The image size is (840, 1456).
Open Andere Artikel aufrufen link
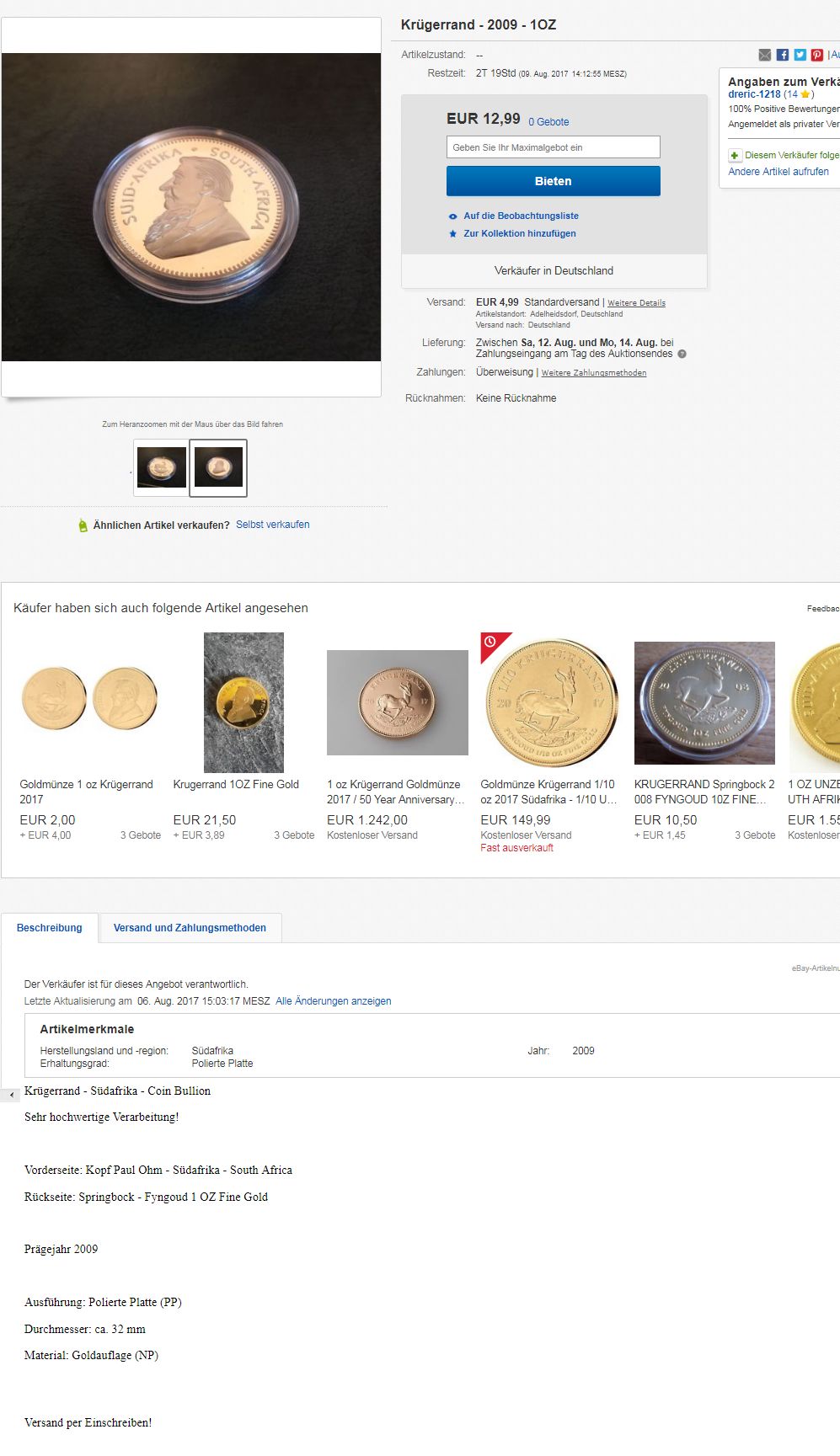click(x=778, y=172)
